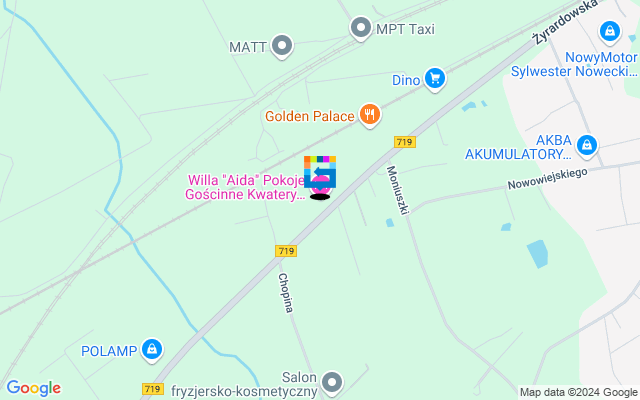The image size is (640, 400).
Task: Click the Moniuszki street label
Action: coord(398,190)
